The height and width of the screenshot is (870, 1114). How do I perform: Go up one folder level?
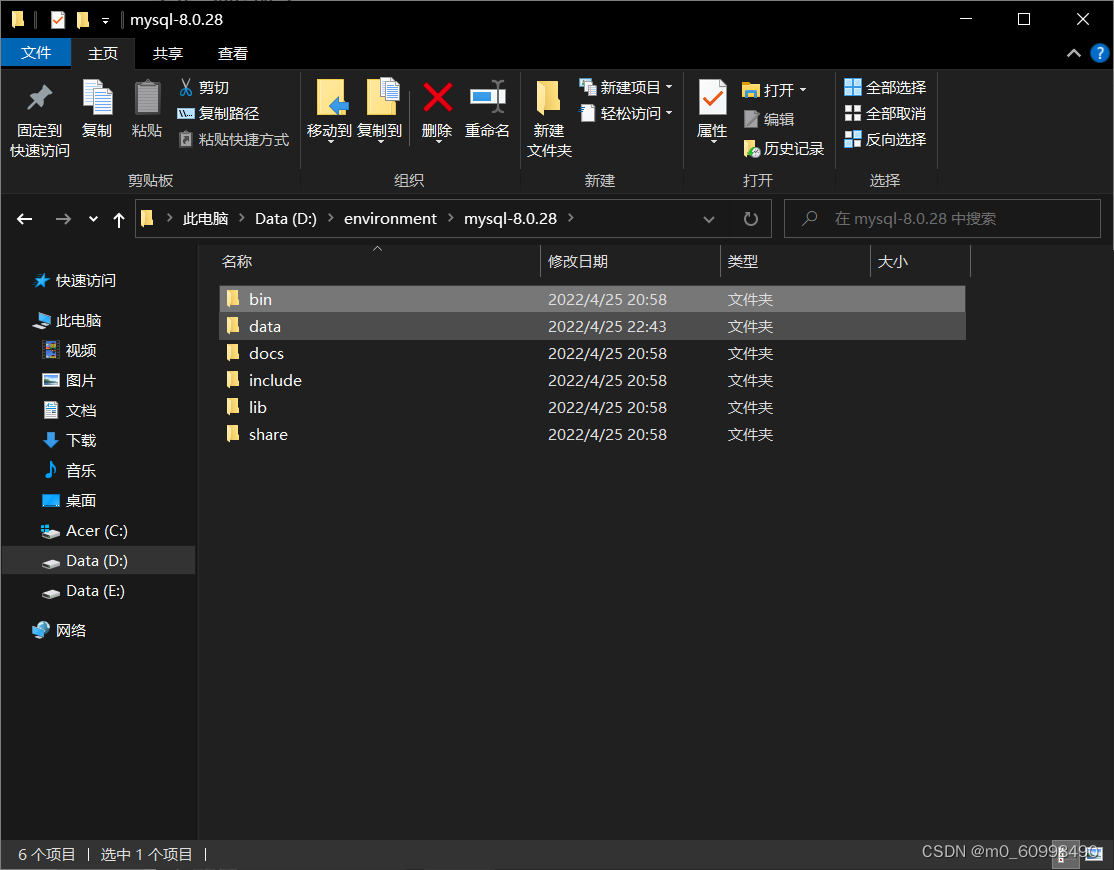[x=119, y=219]
